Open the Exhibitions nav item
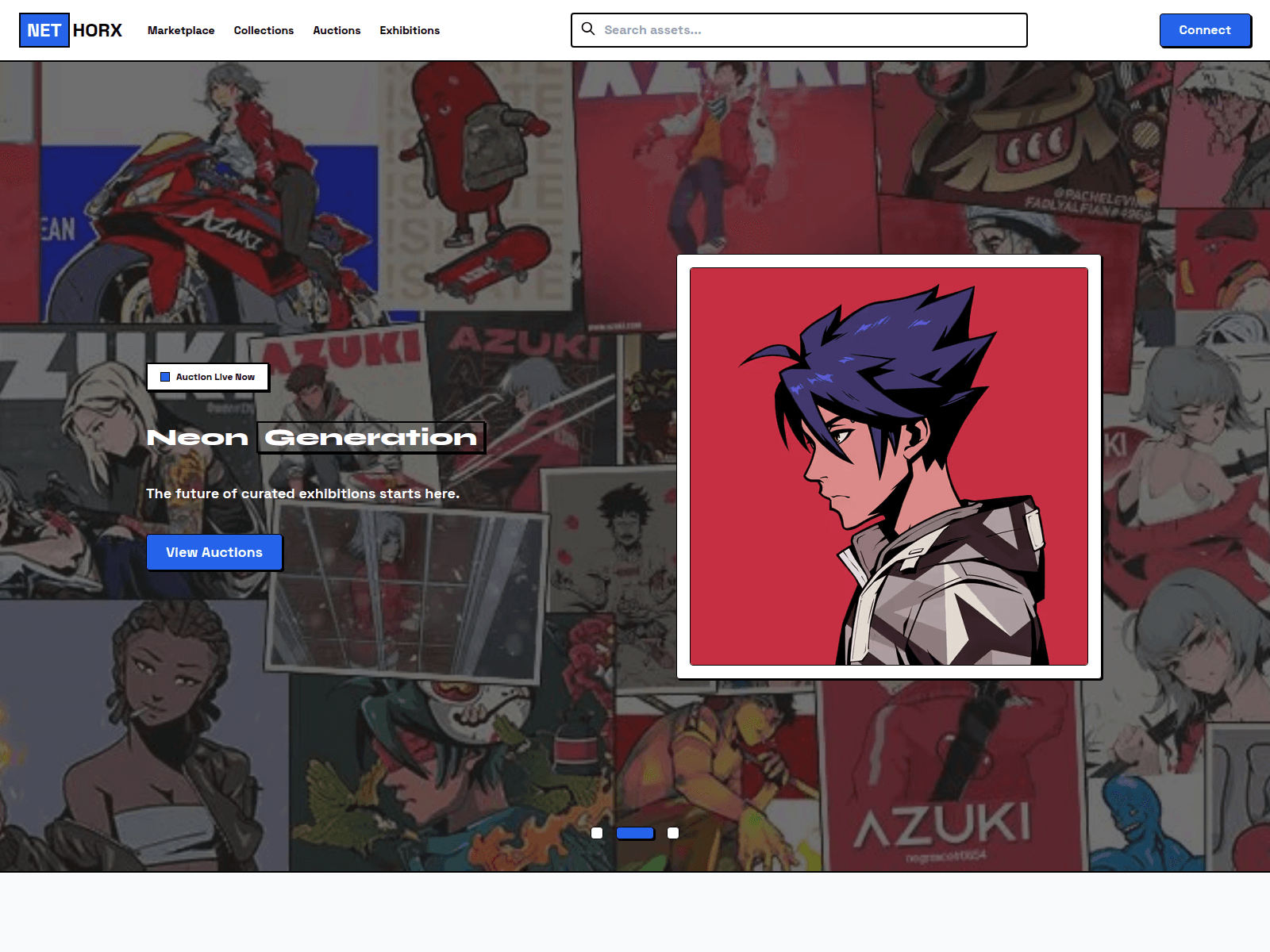The image size is (1270, 952). point(410,30)
